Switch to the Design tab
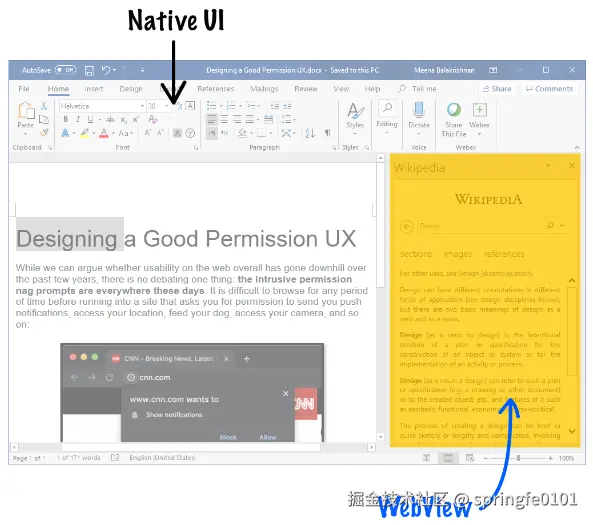593x525 pixels. pyautogui.click(x=131, y=89)
